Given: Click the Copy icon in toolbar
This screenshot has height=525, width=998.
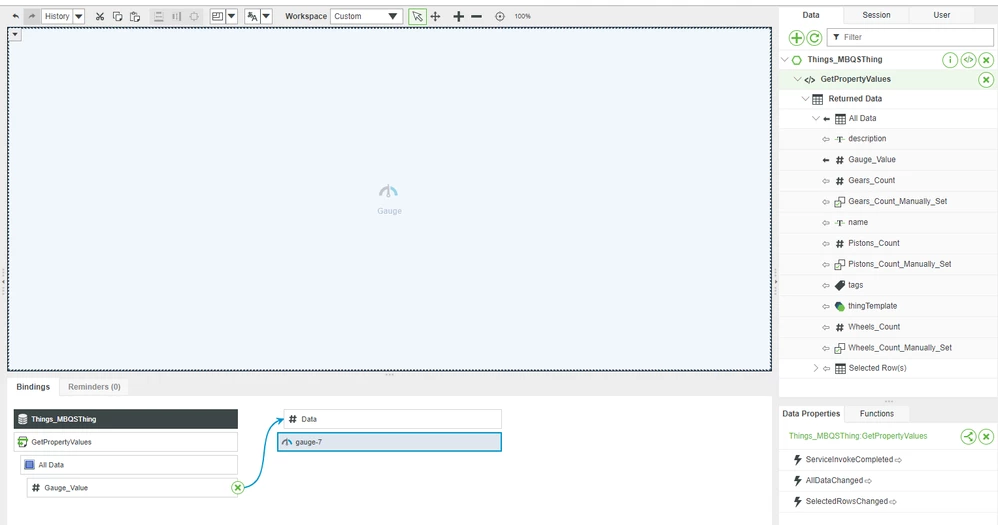Looking at the screenshot, I should (x=117, y=17).
